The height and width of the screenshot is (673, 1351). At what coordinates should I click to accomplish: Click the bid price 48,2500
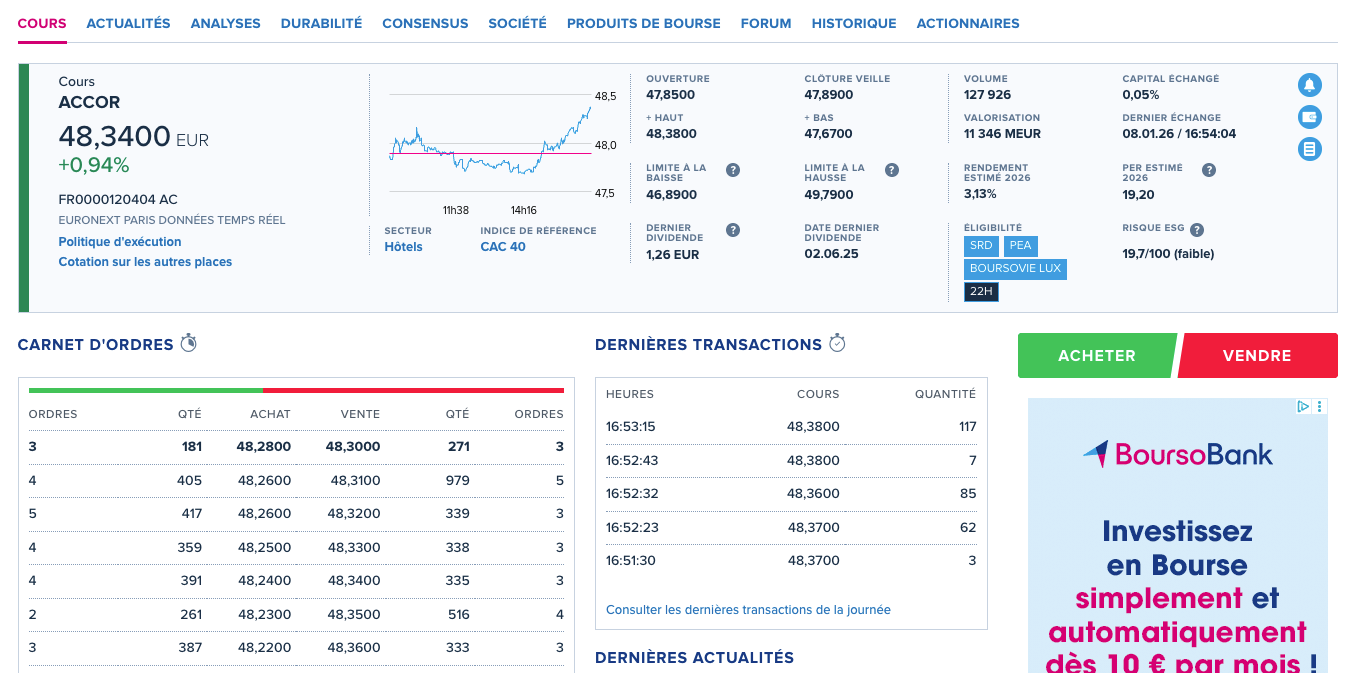click(265, 547)
